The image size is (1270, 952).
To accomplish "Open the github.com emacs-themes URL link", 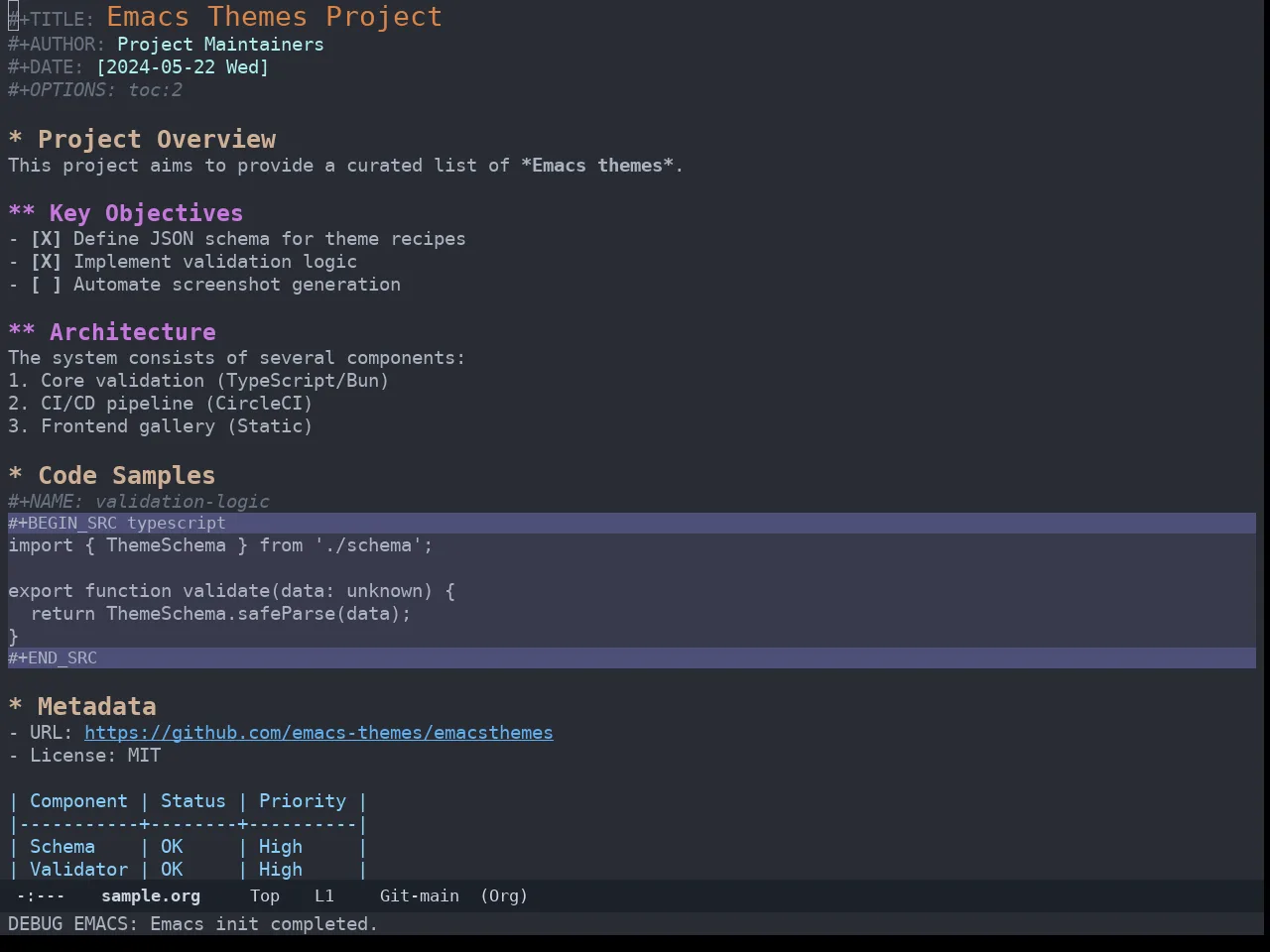I will [318, 733].
